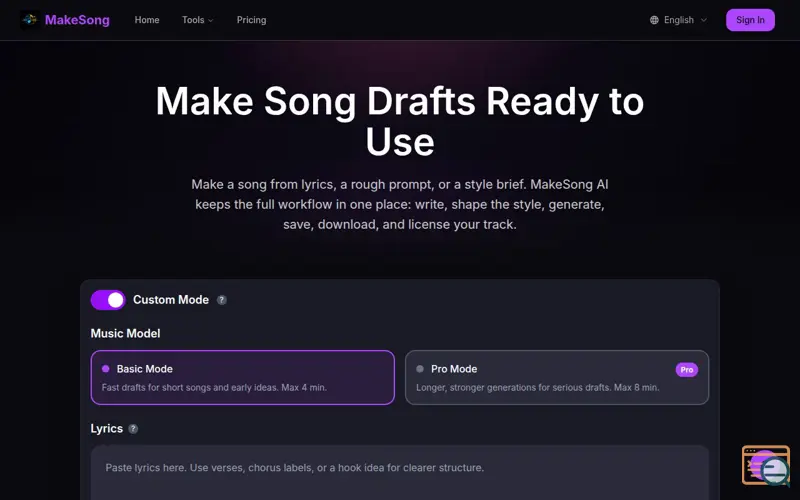Click 'Fast drafts for short songs' description
Image resolution: width=800 pixels, height=500 pixels.
point(214,387)
